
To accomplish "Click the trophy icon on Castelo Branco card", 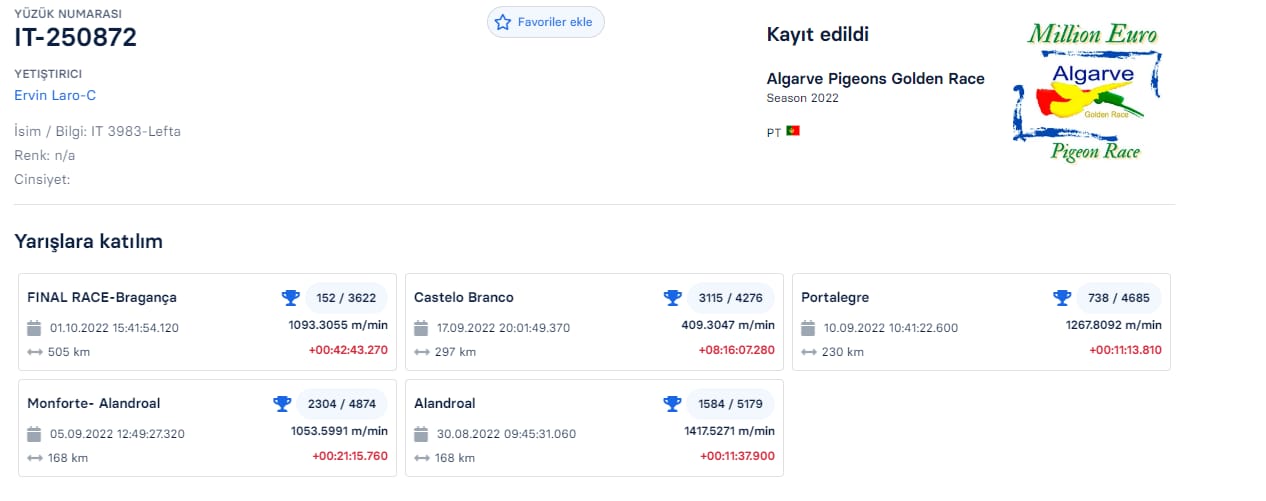I will pos(673,298).
